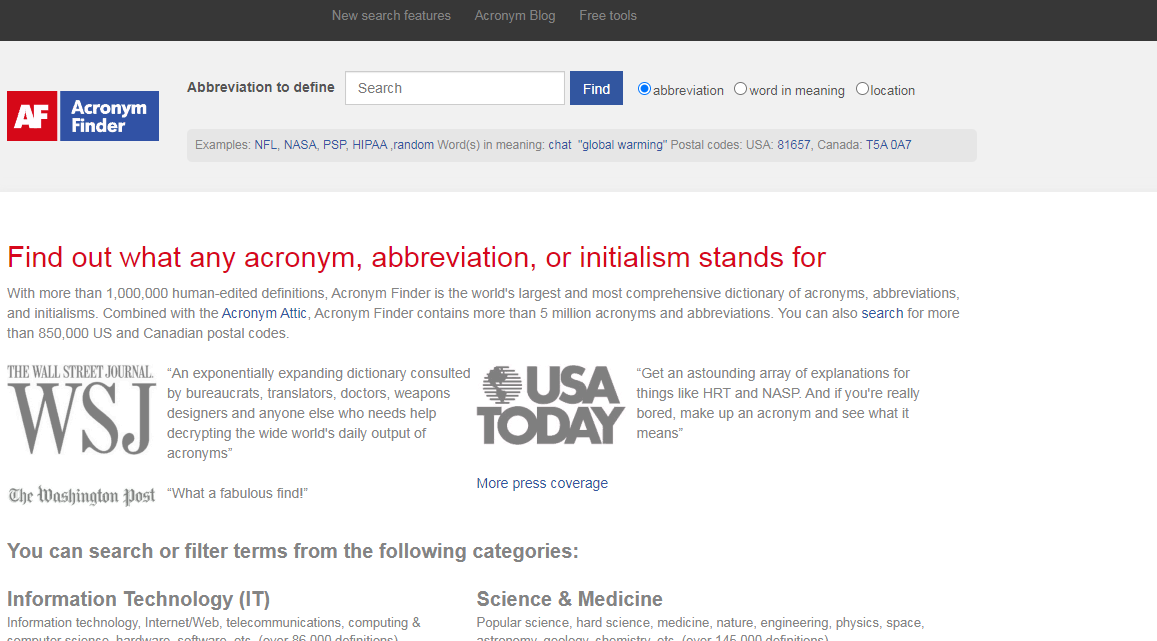Screen dimensions: 1157x641
Task: Click the "What a fabulous find!" quote
Action: [237, 493]
